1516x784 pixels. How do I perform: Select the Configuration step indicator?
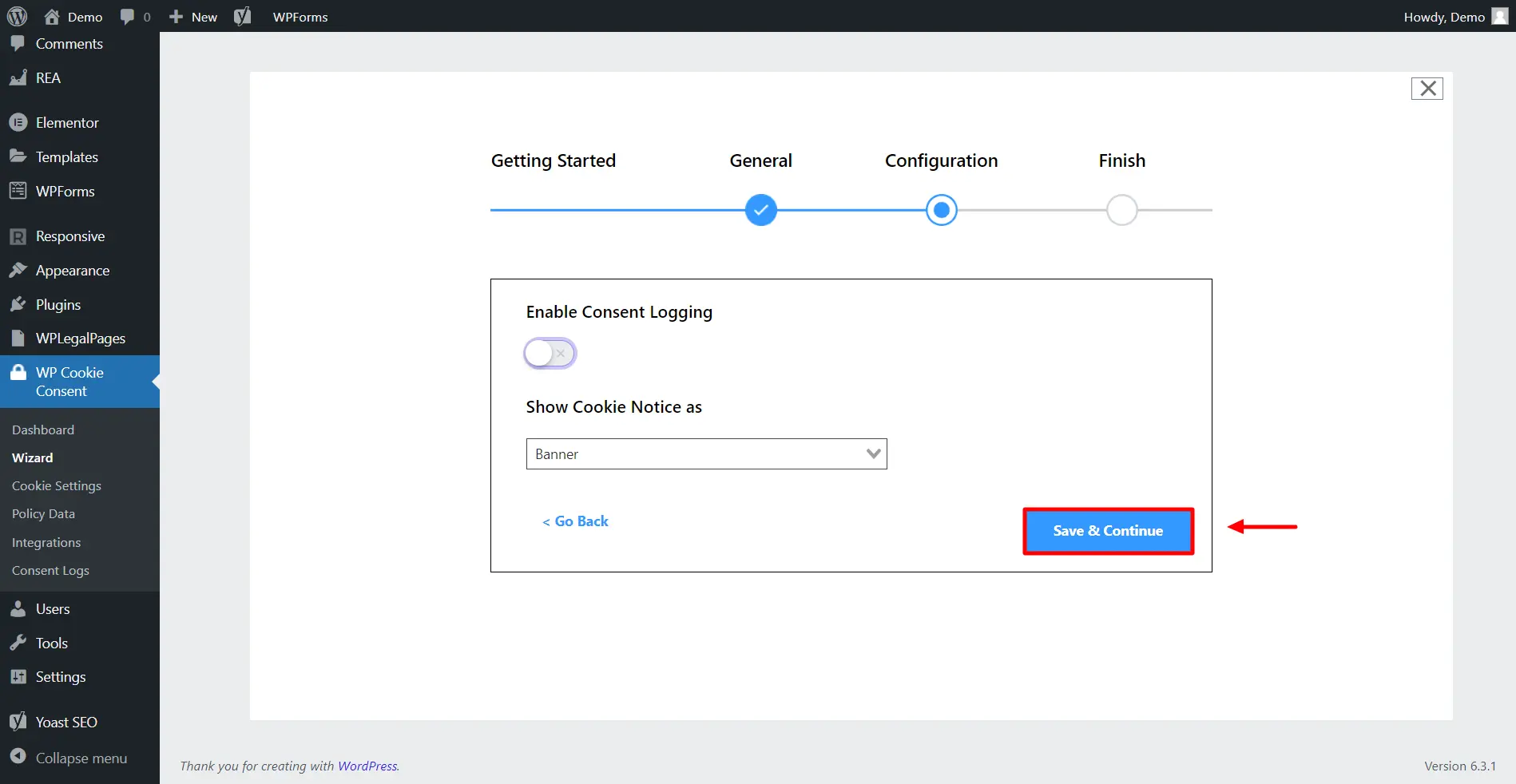[941, 210]
